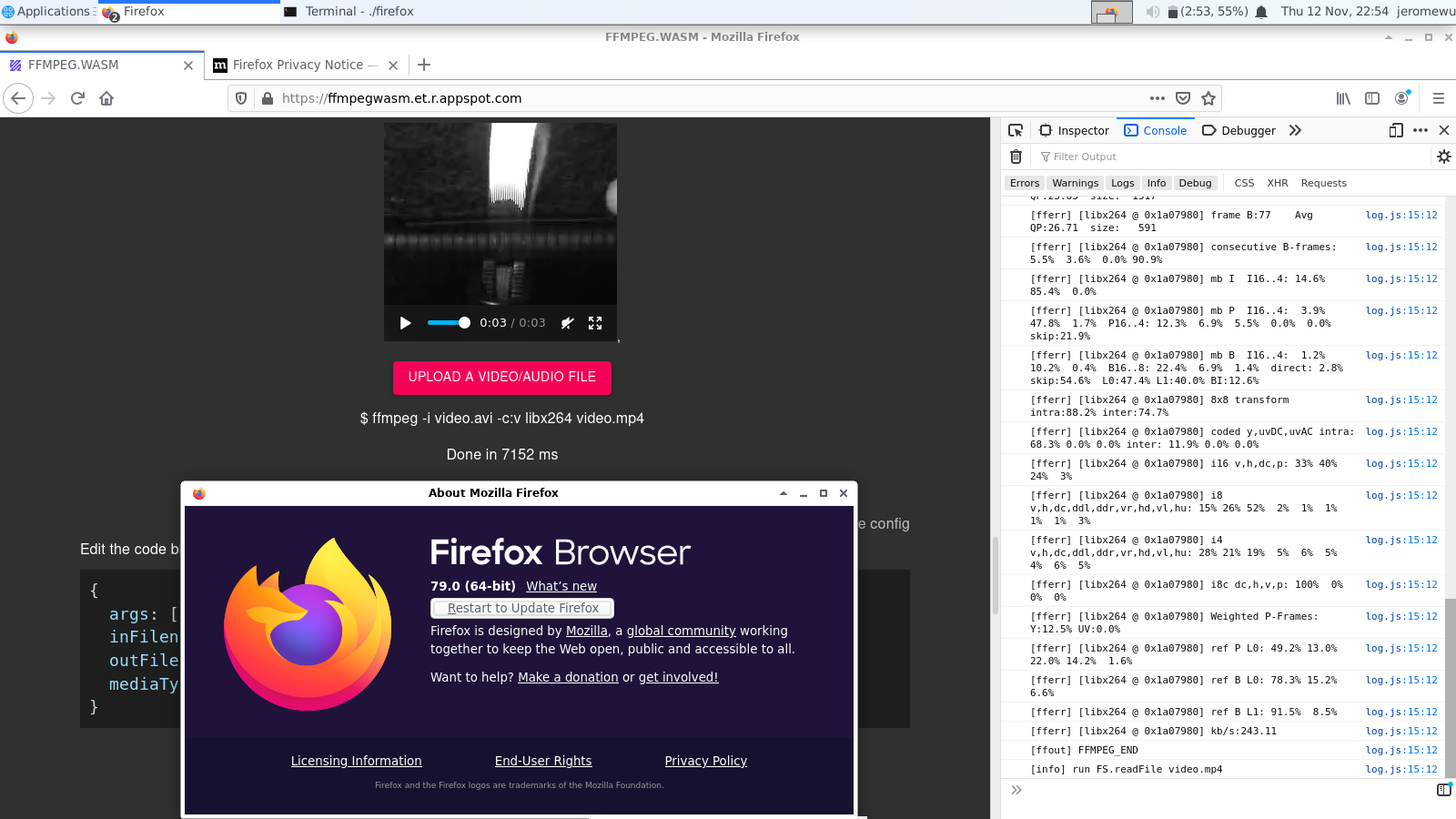
Task: Bookmark this page with star icon
Action: click(x=1208, y=98)
